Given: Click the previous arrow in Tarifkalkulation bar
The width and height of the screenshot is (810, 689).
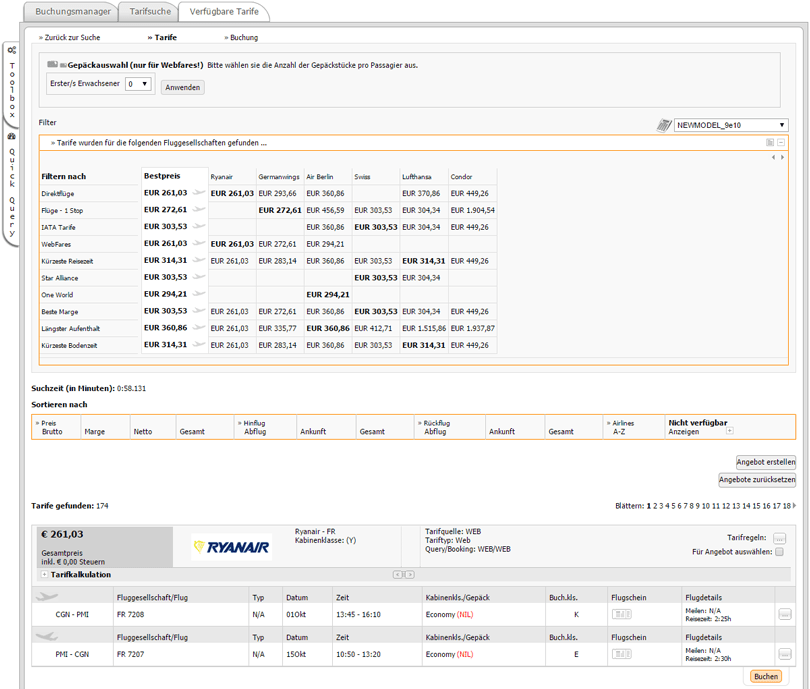Looking at the screenshot, I should 397,574.
